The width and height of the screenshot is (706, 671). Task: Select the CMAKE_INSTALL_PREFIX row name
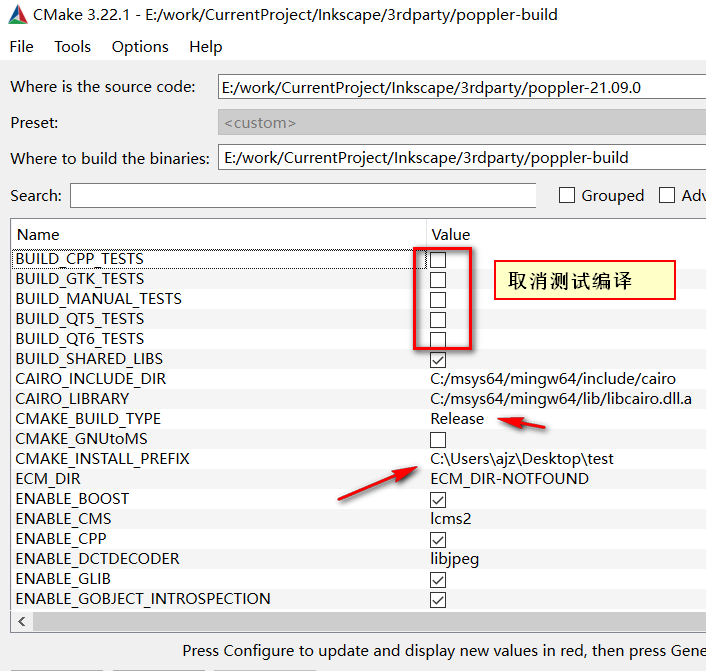[102, 458]
